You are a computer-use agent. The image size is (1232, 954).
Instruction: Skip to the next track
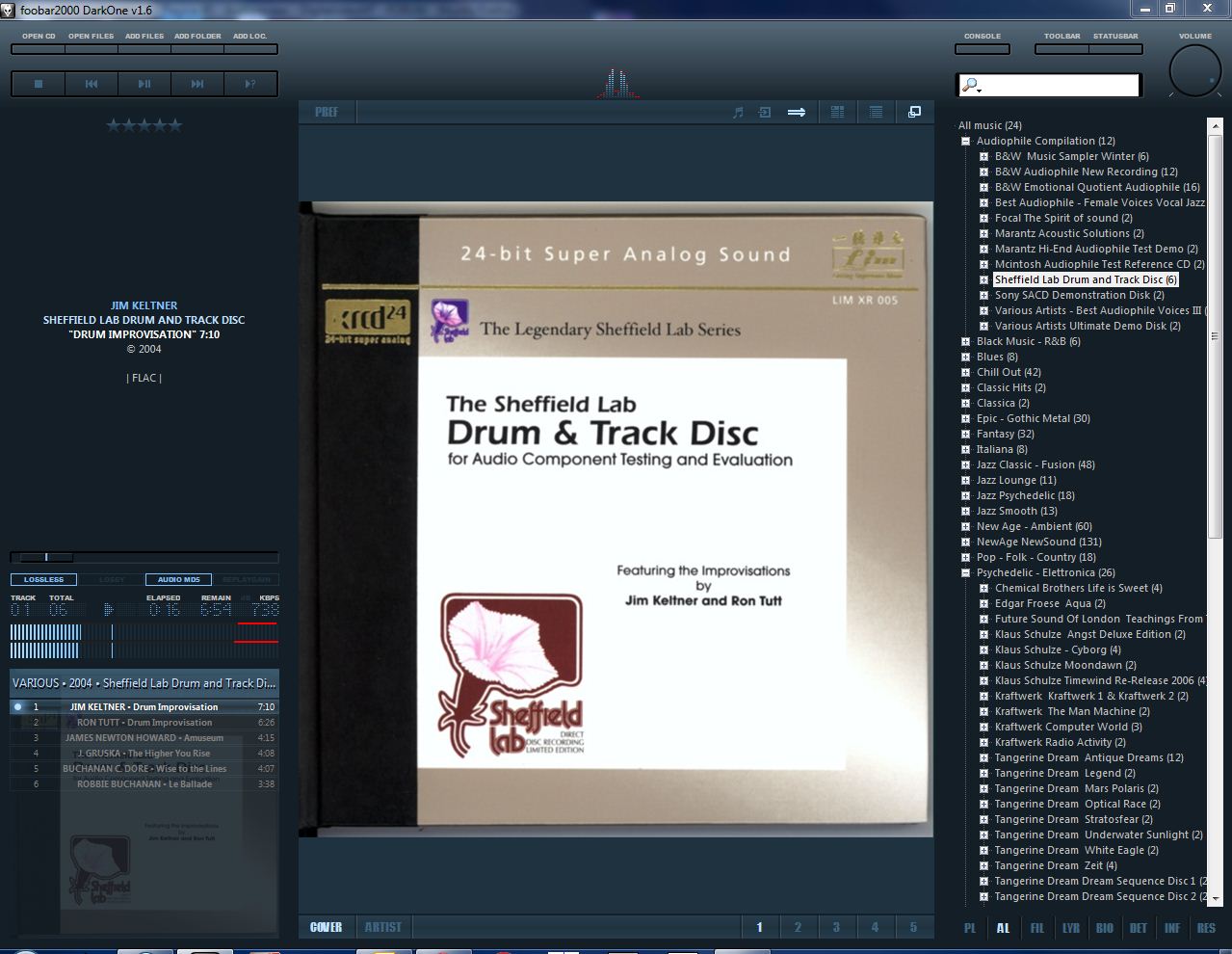pyautogui.click(x=197, y=84)
